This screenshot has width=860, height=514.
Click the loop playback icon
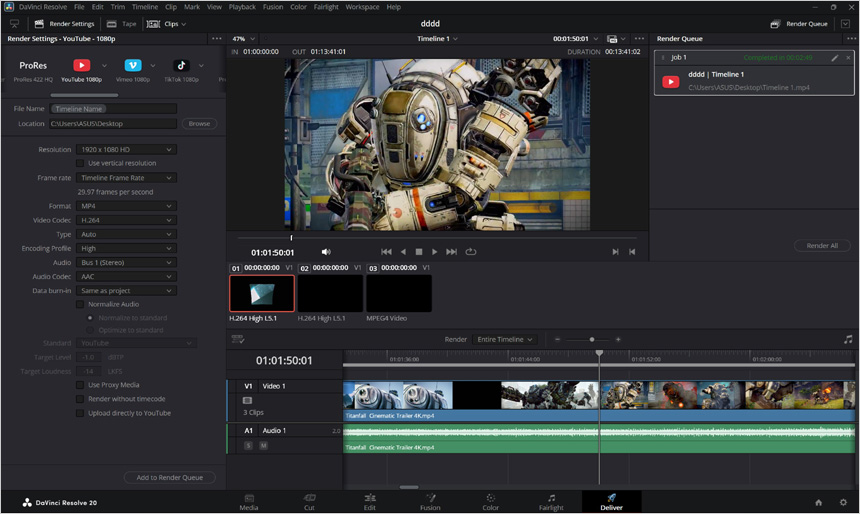[470, 252]
